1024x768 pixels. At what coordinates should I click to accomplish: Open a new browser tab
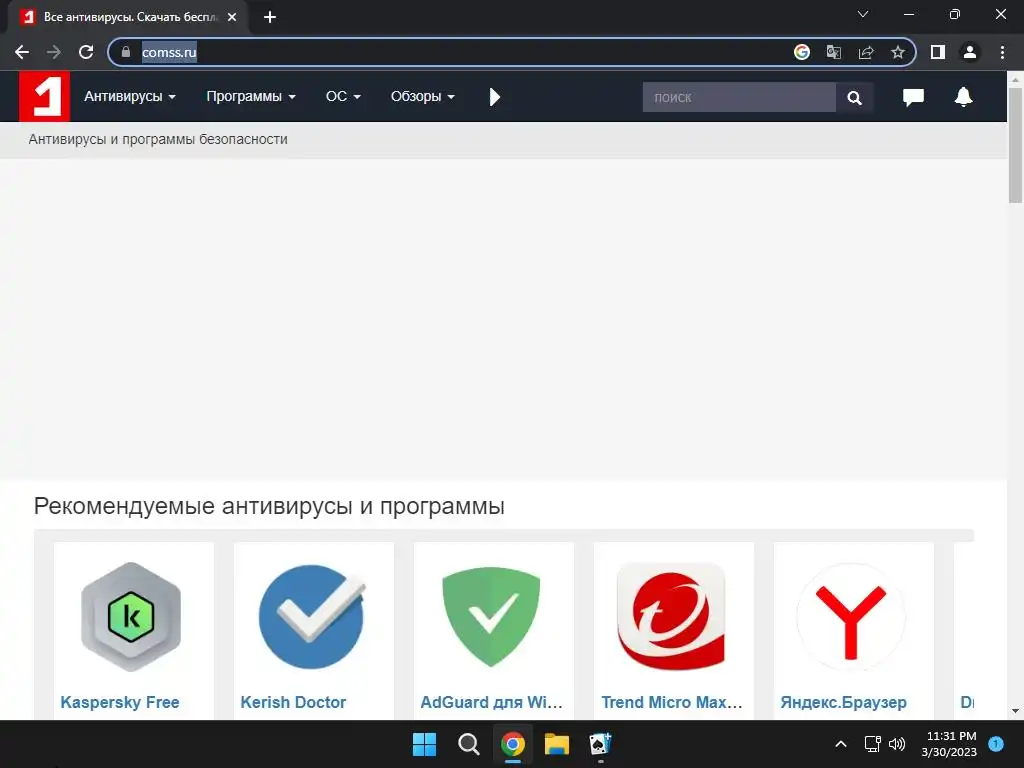pyautogui.click(x=270, y=17)
